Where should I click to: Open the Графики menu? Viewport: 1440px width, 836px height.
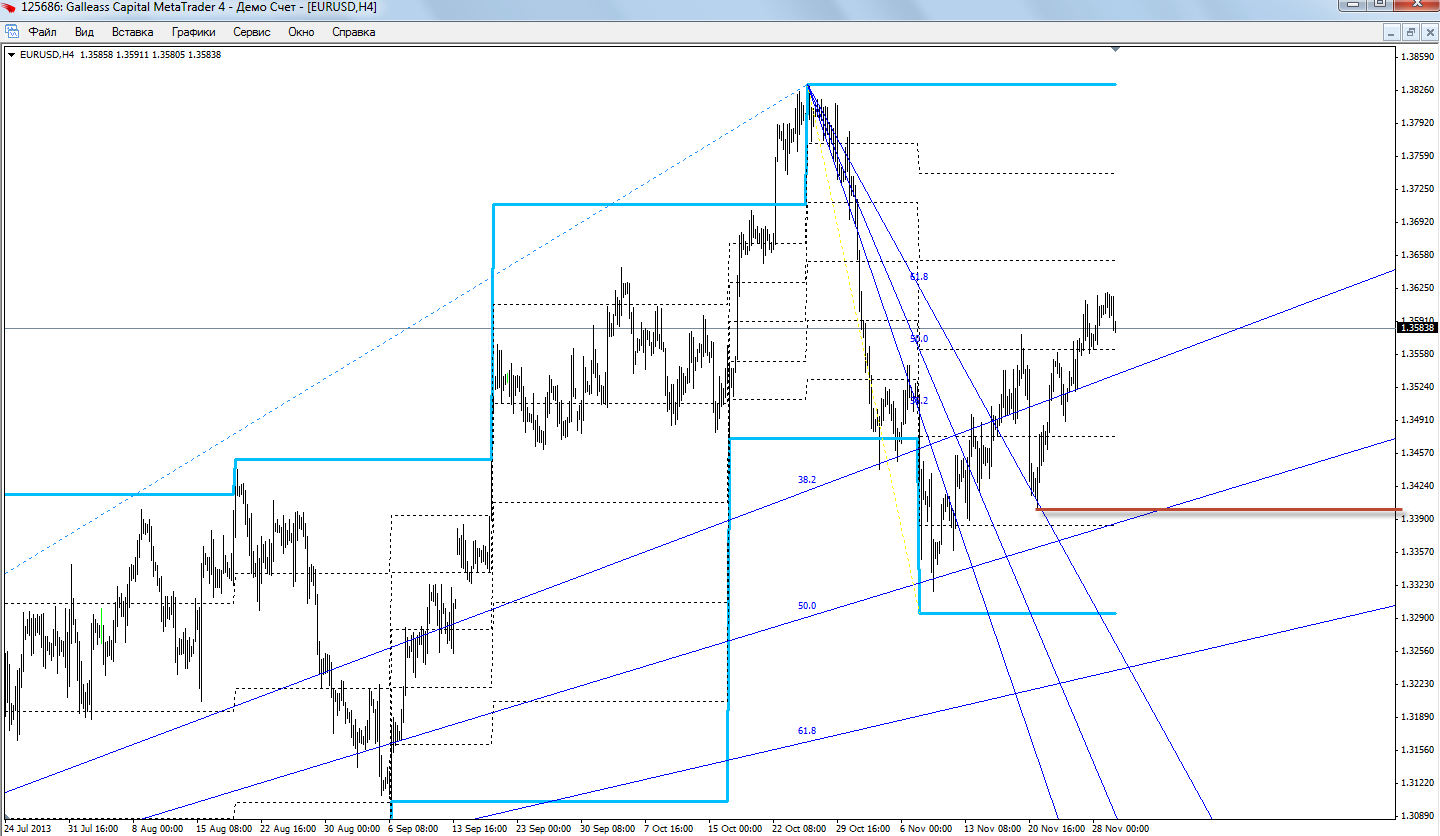coord(193,32)
